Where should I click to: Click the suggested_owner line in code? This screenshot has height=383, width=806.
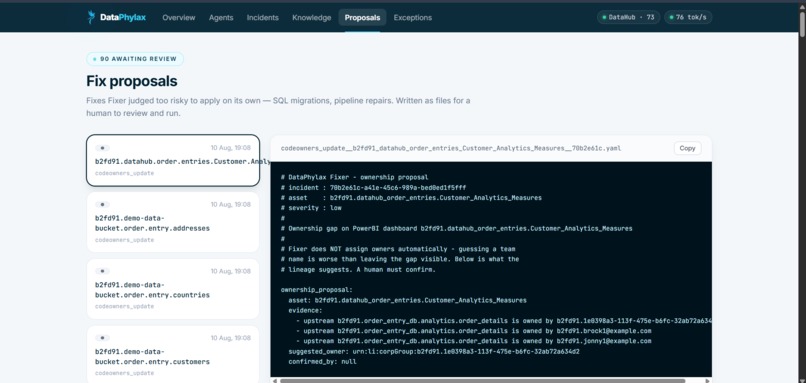click(434, 352)
